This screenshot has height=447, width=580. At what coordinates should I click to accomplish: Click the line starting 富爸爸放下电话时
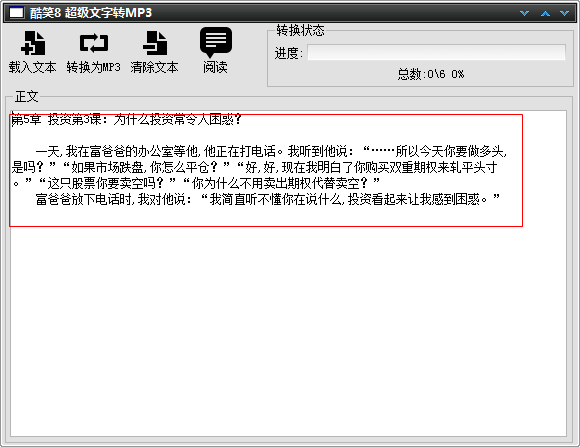coord(268,199)
